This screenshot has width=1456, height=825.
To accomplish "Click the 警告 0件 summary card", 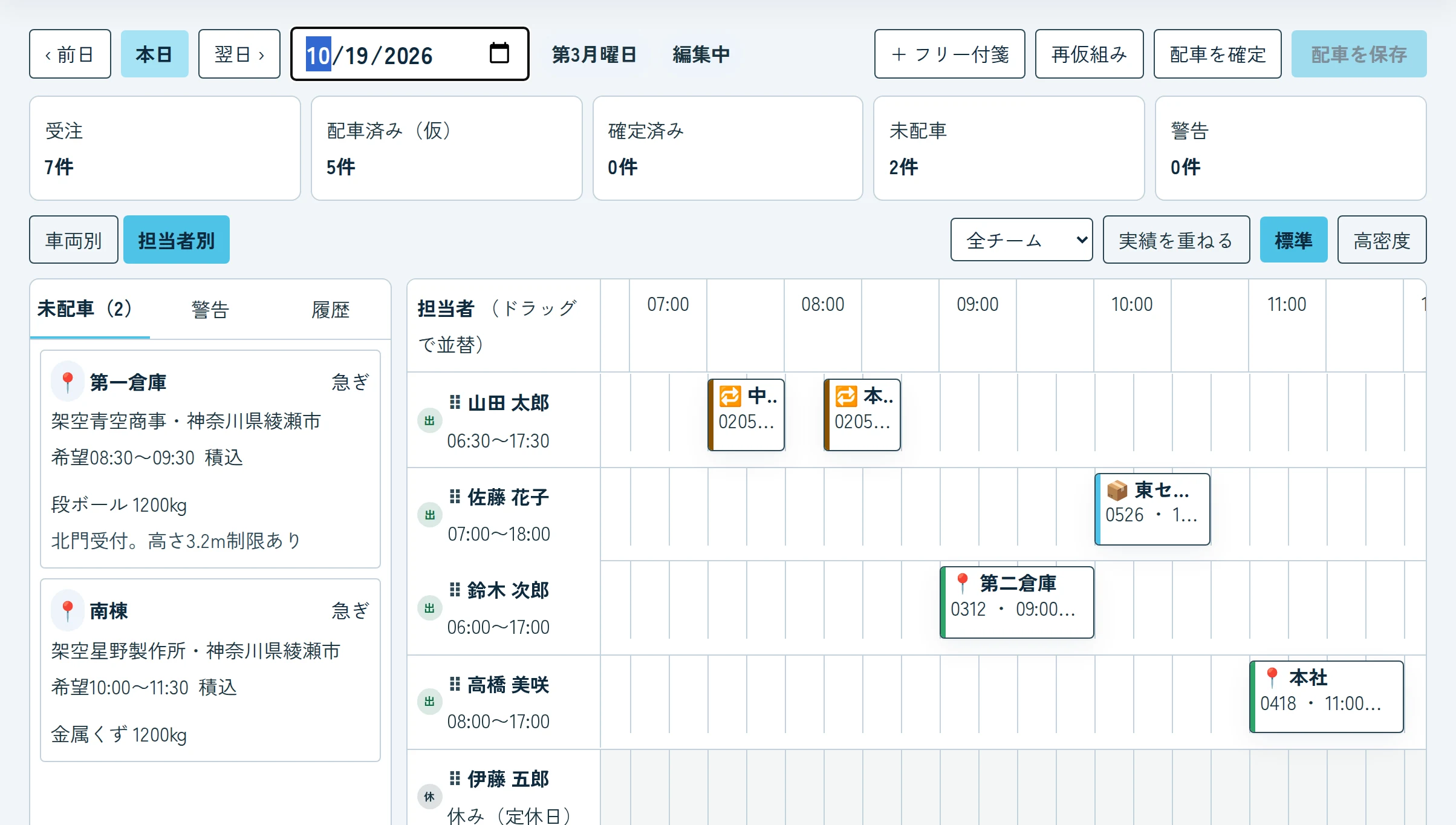I will [1290, 148].
